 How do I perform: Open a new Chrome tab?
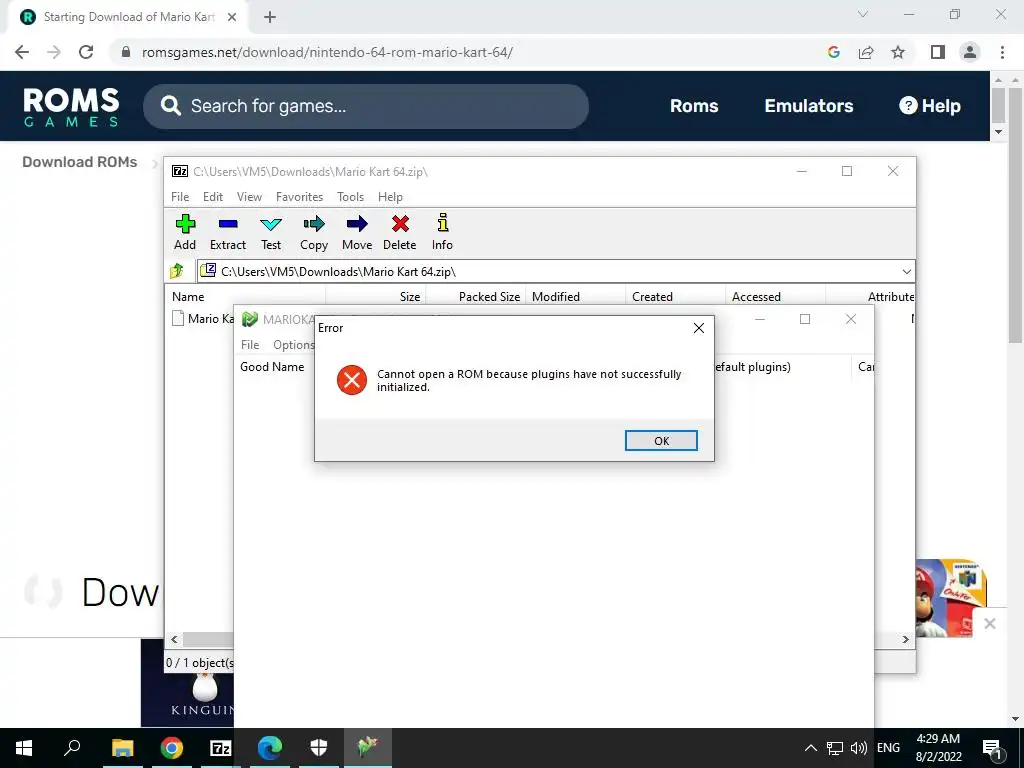[x=270, y=17]
